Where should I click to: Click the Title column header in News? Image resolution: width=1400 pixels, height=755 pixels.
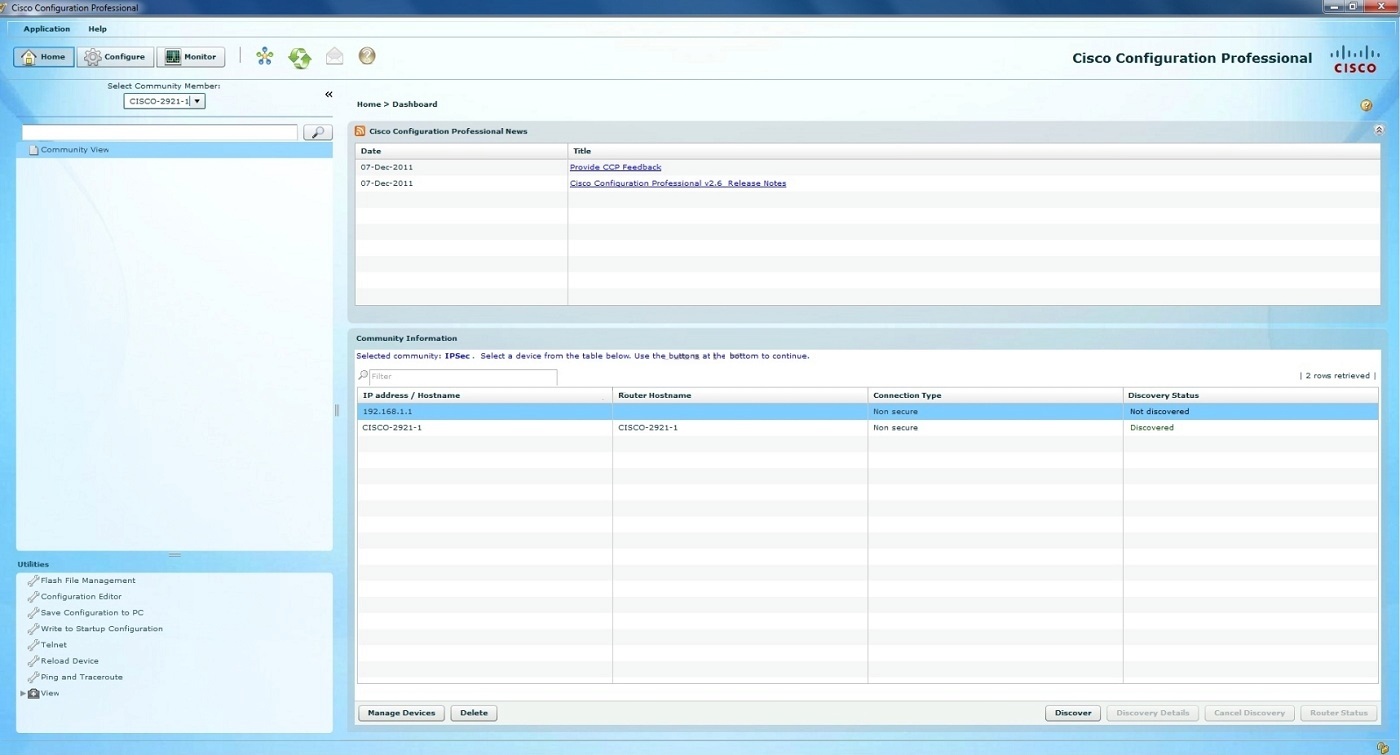coord(974,151)
